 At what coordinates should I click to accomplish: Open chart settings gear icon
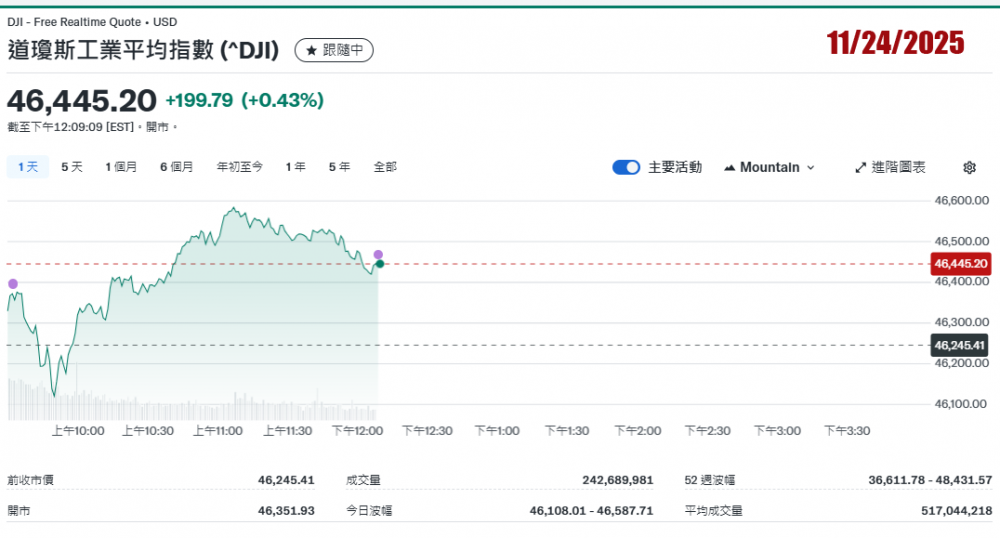[x=969, y=168]
